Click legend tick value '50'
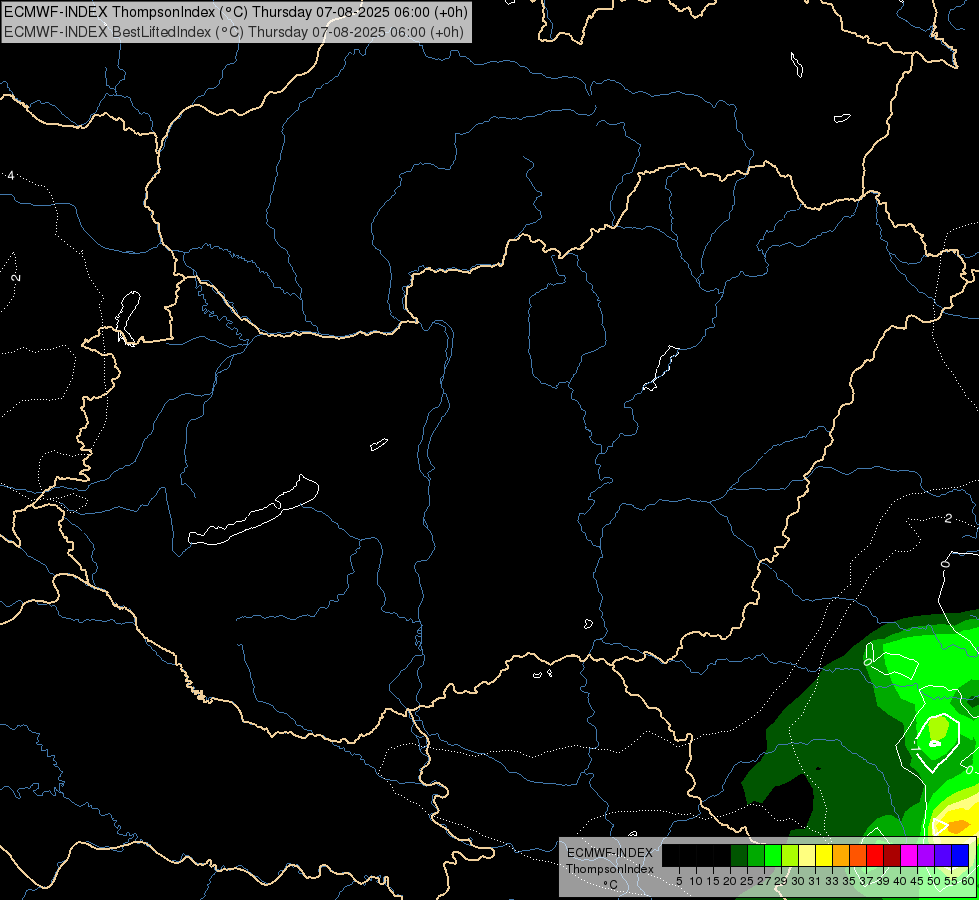 (934, 881)
